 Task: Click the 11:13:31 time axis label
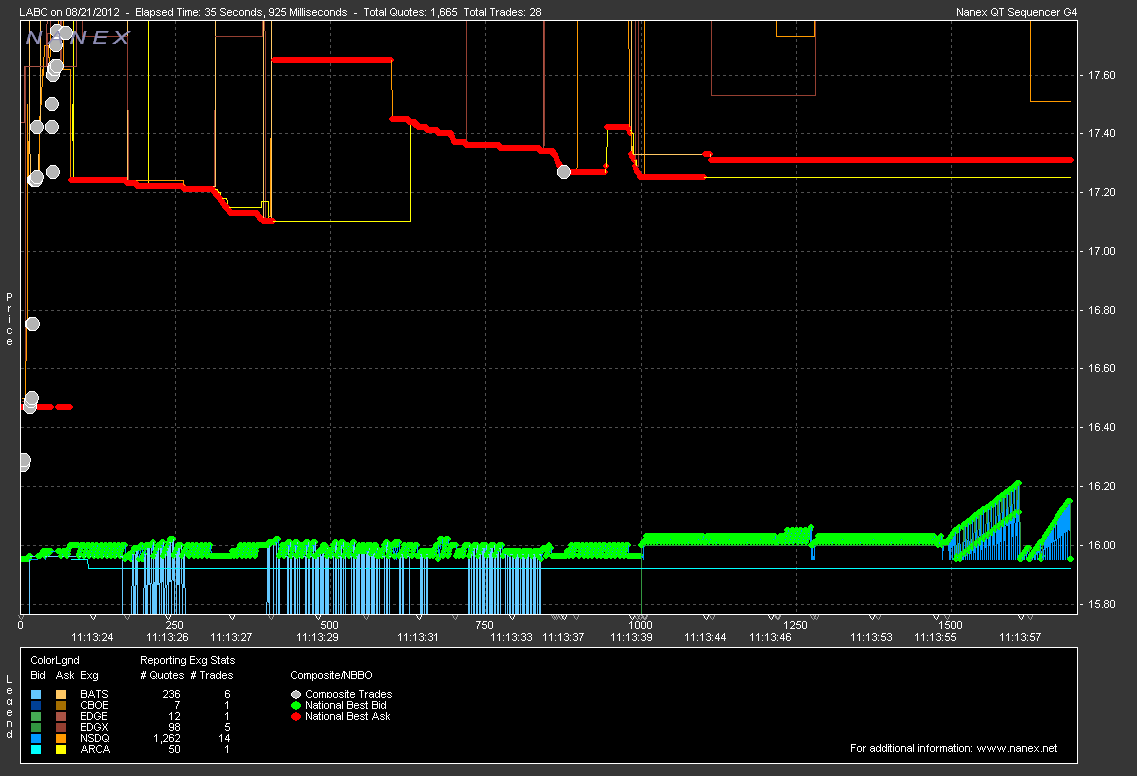(418, 637)
